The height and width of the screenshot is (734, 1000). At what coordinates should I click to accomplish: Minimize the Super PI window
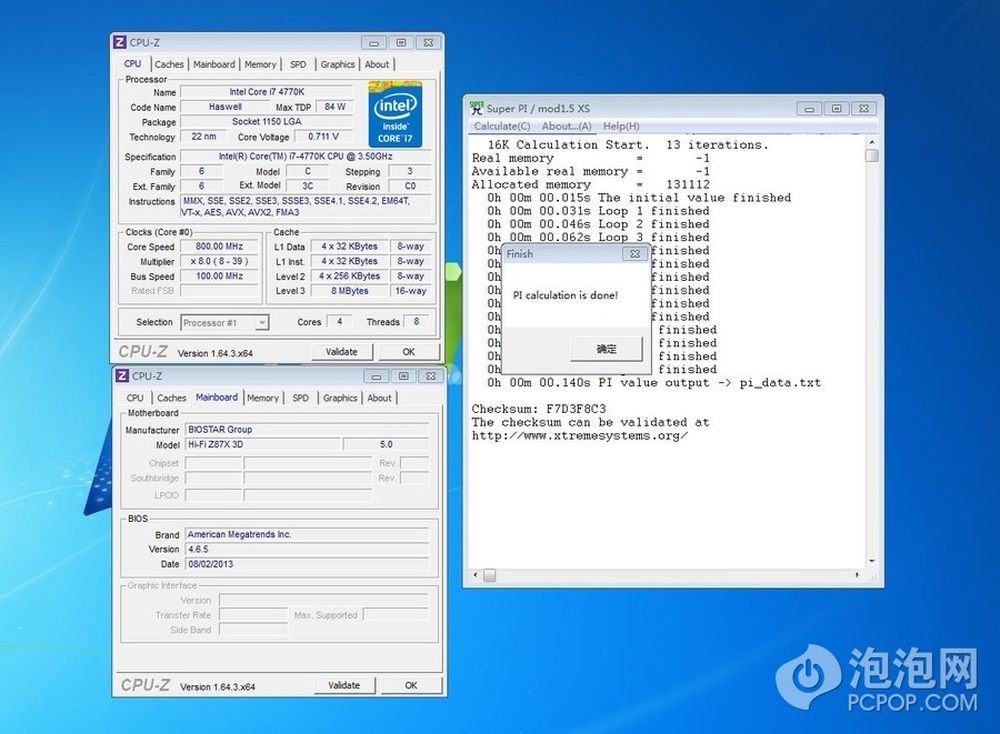click(x=809, y=108)
